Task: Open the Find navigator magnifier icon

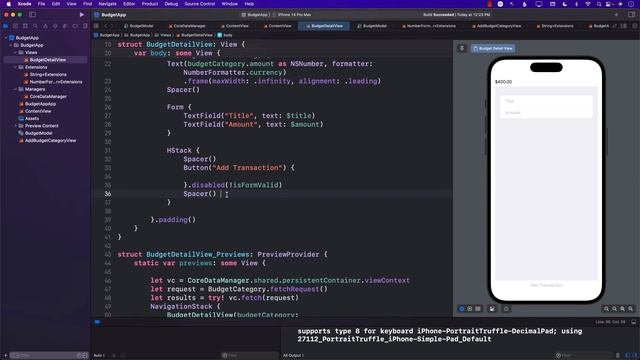Action: pos(35,26)
